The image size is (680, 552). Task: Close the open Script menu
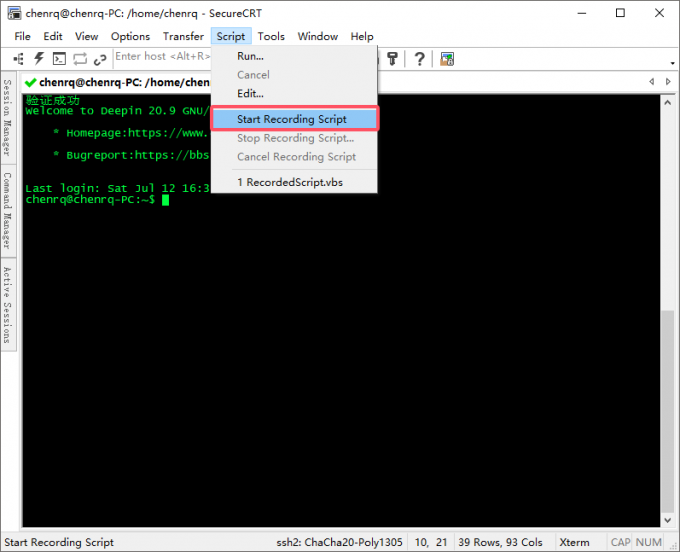(x=231, y=36)
